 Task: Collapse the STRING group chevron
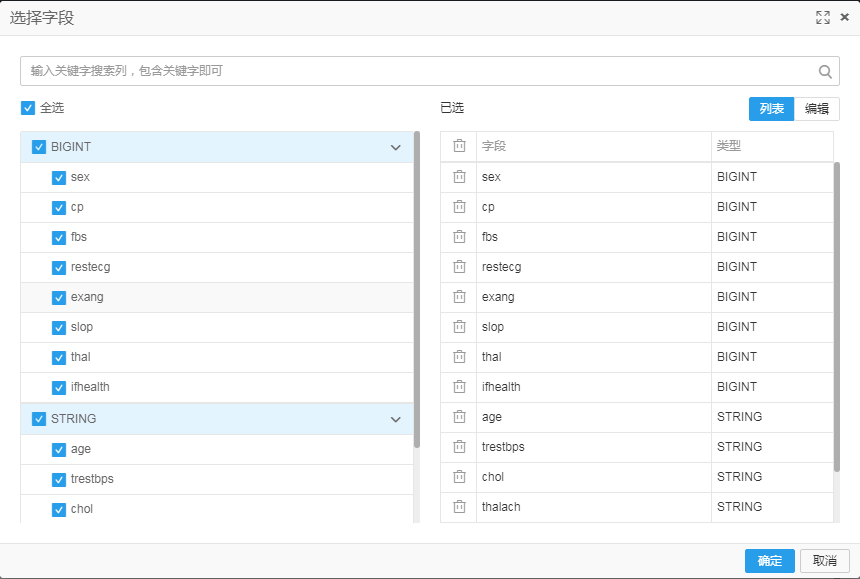click(x=395, y=419)
